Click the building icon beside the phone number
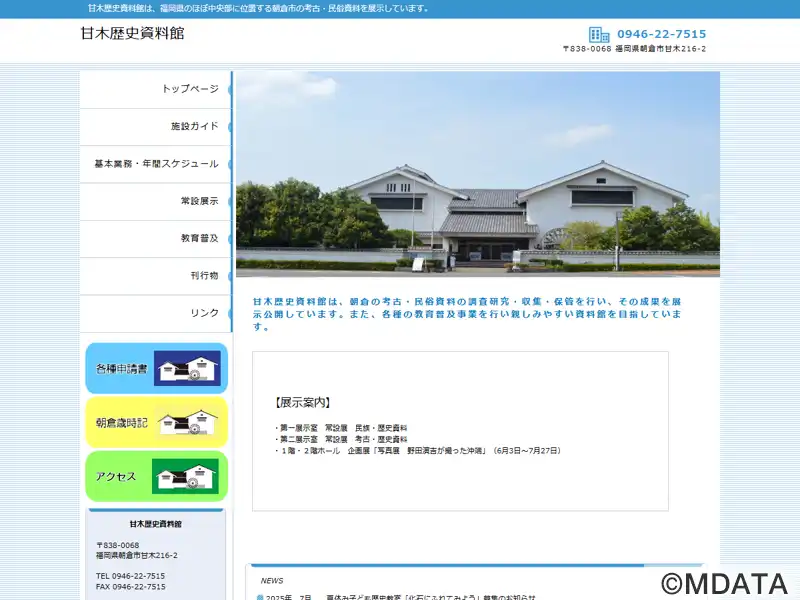The height and width of the screenshot is (600, 800). click(x=599, y=35)
